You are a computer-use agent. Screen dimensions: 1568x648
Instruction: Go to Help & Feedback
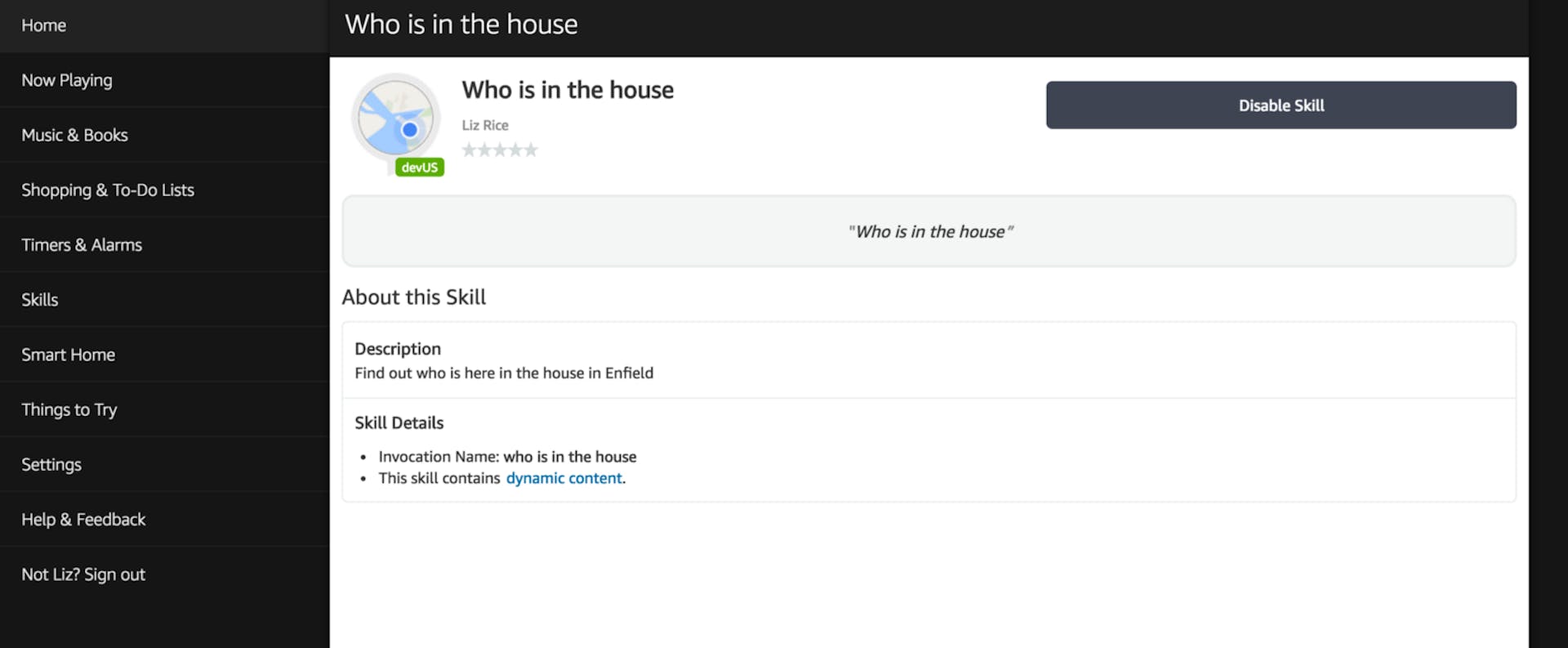tap(83, 519)
